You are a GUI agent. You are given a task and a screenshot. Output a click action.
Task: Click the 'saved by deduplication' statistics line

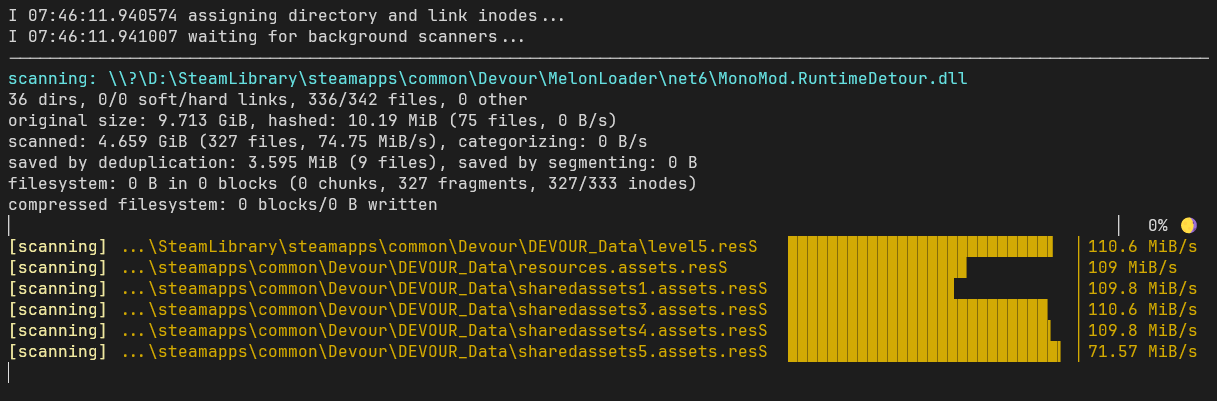click(353, 162)
